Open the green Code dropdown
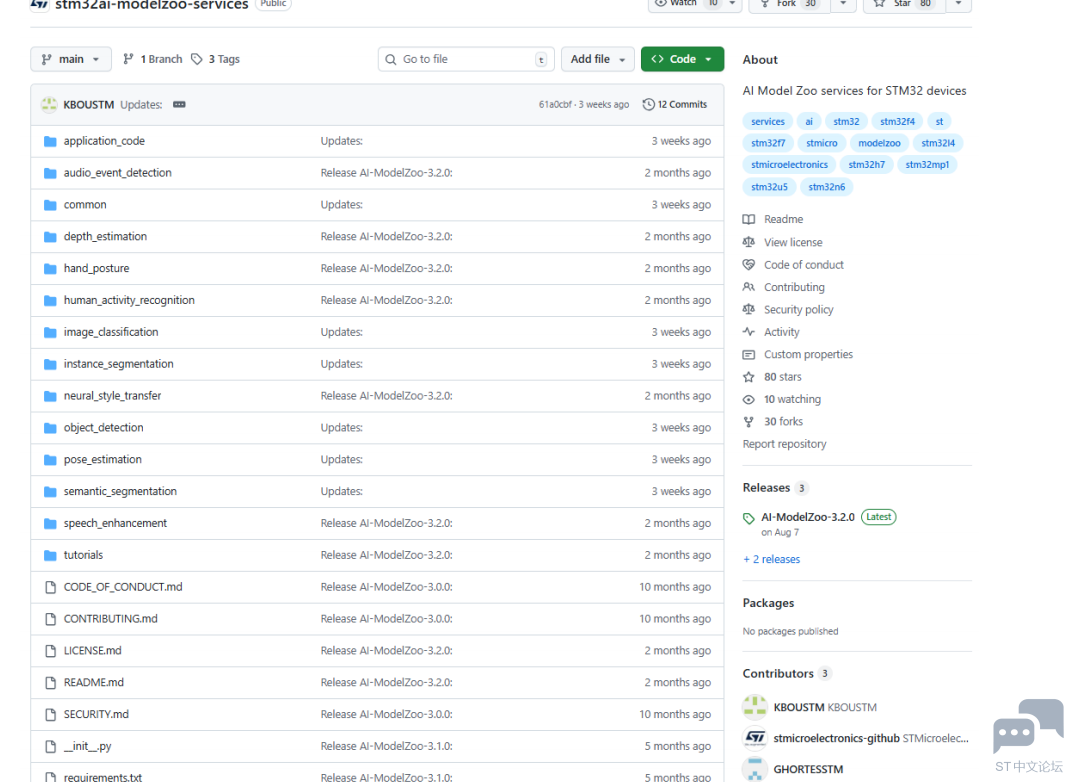This screenshot has width=1072, height=782. tap(682, 59)
